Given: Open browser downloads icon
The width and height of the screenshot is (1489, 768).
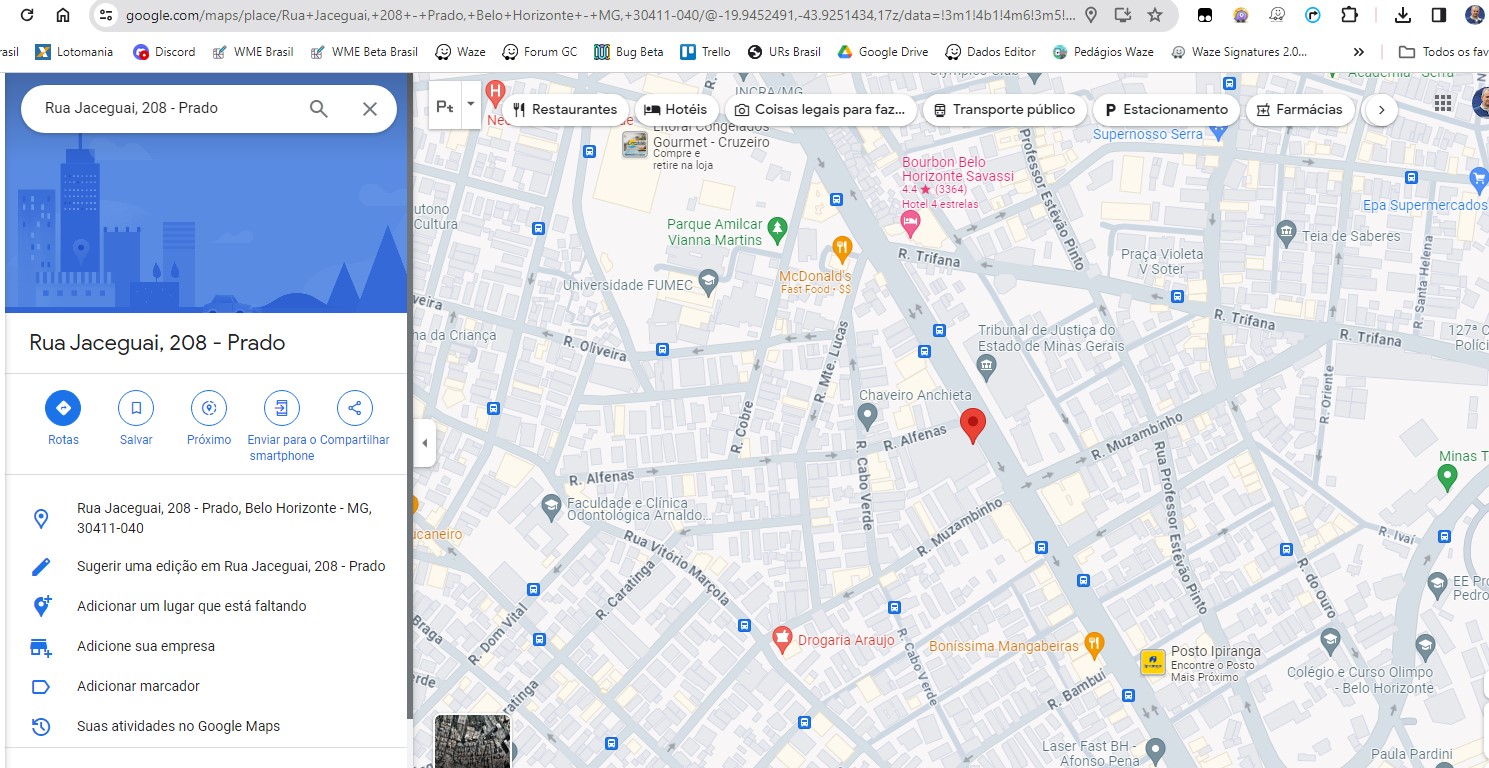Looking at the screenshot, I should (x=1403, y=15).
